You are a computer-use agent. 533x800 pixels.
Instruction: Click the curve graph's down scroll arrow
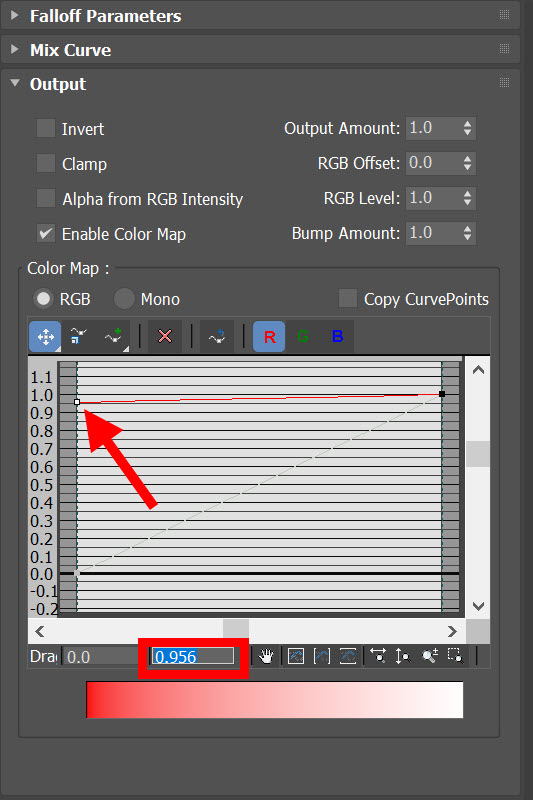pyautogui.click(x=478, y=606)
